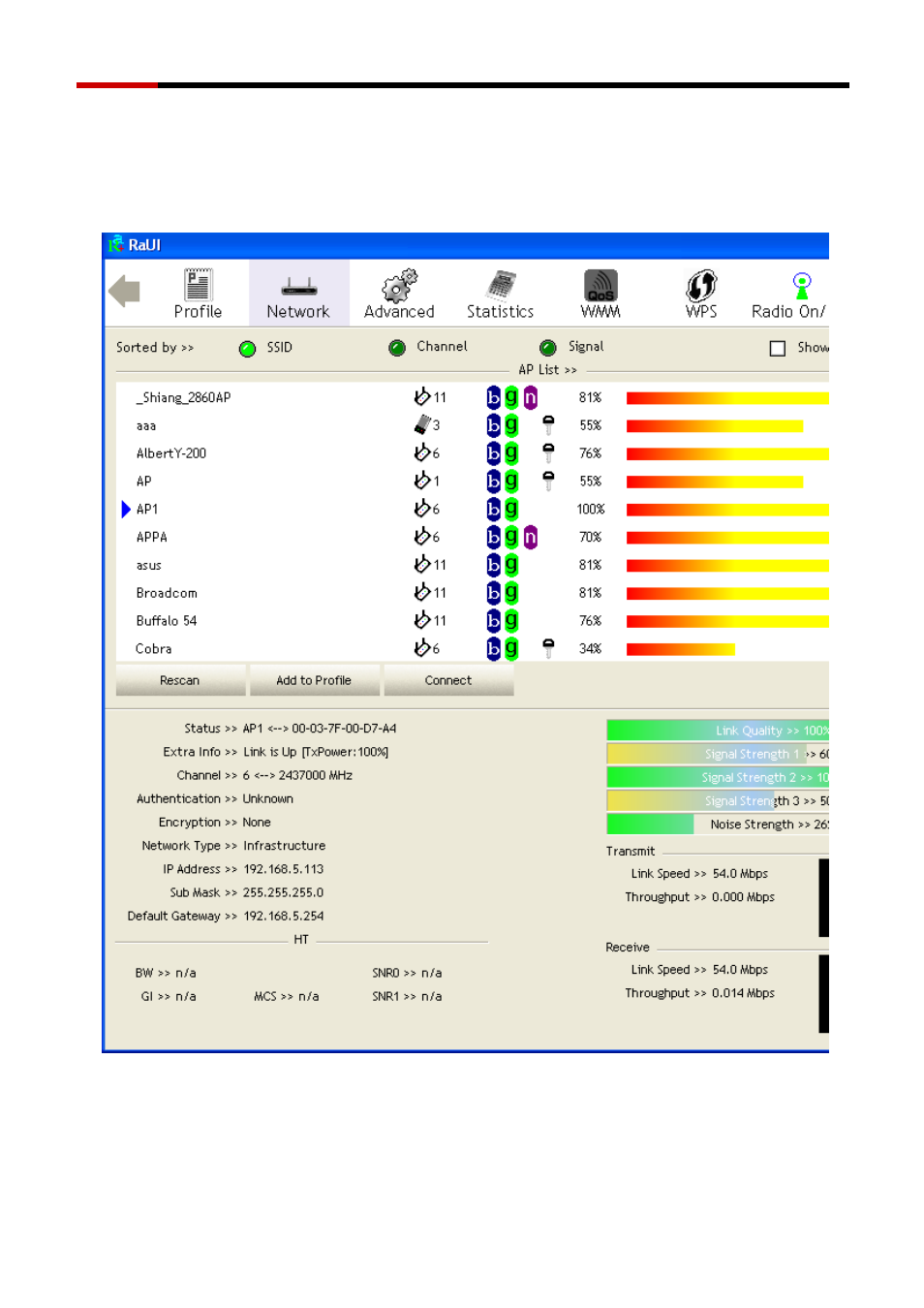
Task: Click the Signal Strength 1 bar
Action: pyautogui.click(x=718, y=754)
